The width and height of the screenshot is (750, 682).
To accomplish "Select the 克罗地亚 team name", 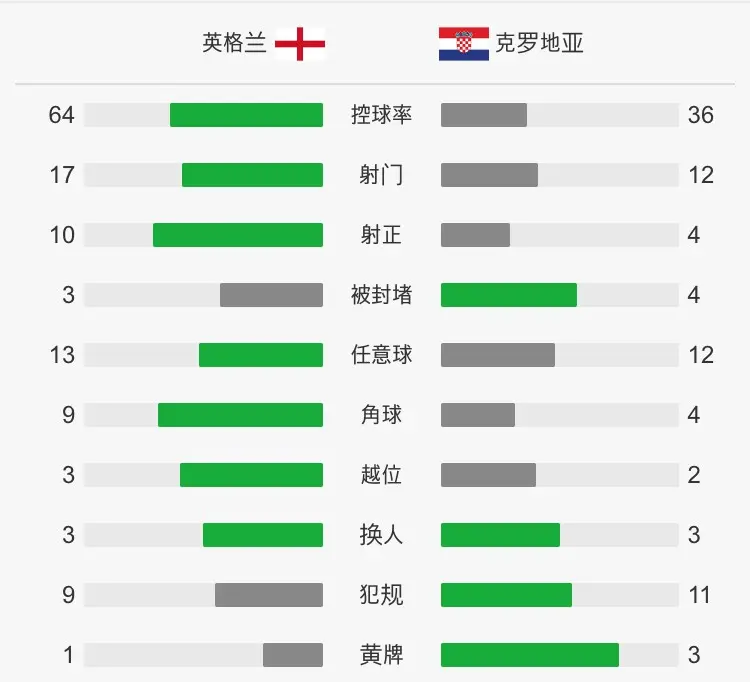I will pyautogui.click(x=539, y=43).
